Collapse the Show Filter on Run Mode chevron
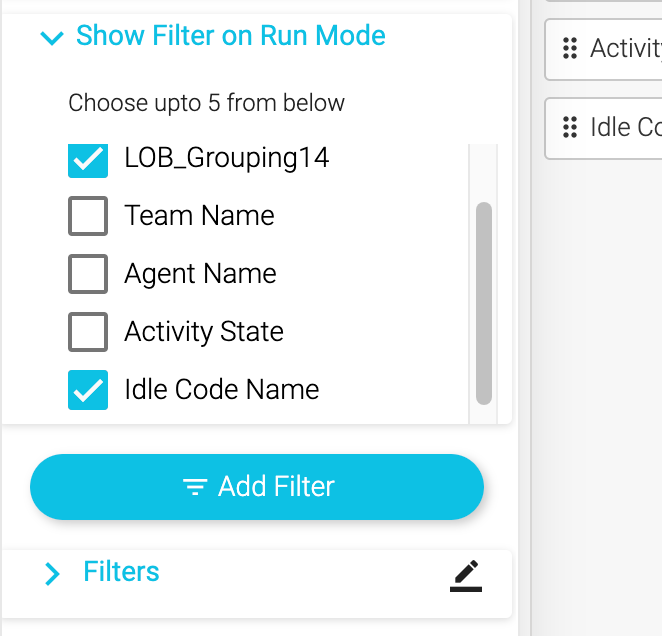 [51, 38]
